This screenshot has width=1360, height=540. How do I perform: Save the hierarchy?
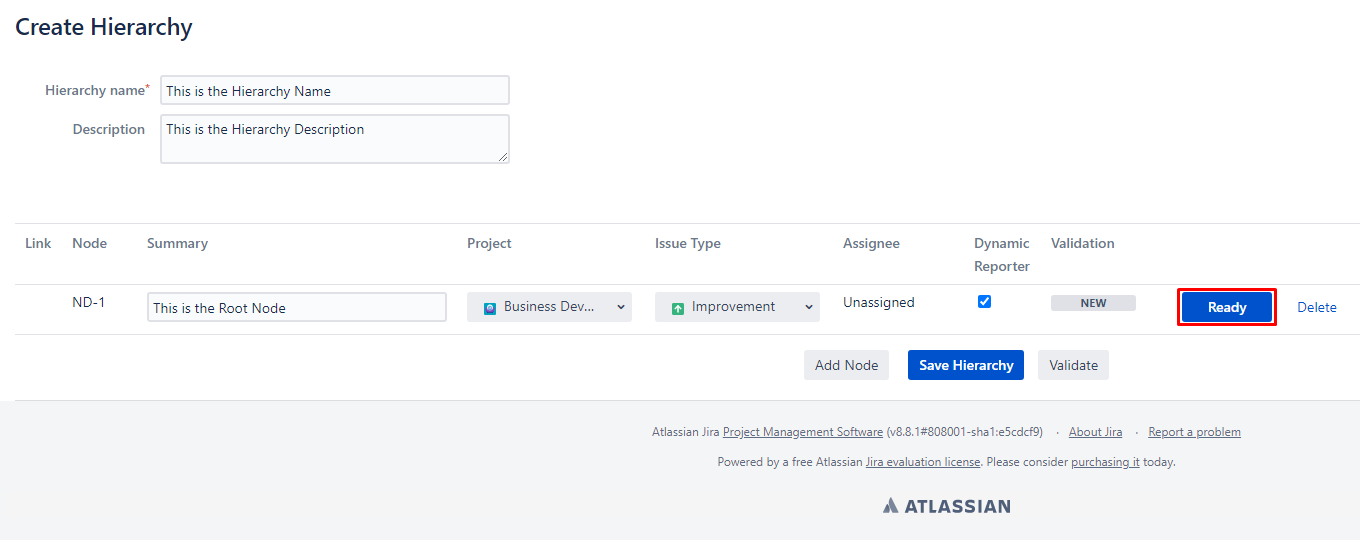point(965,365)
